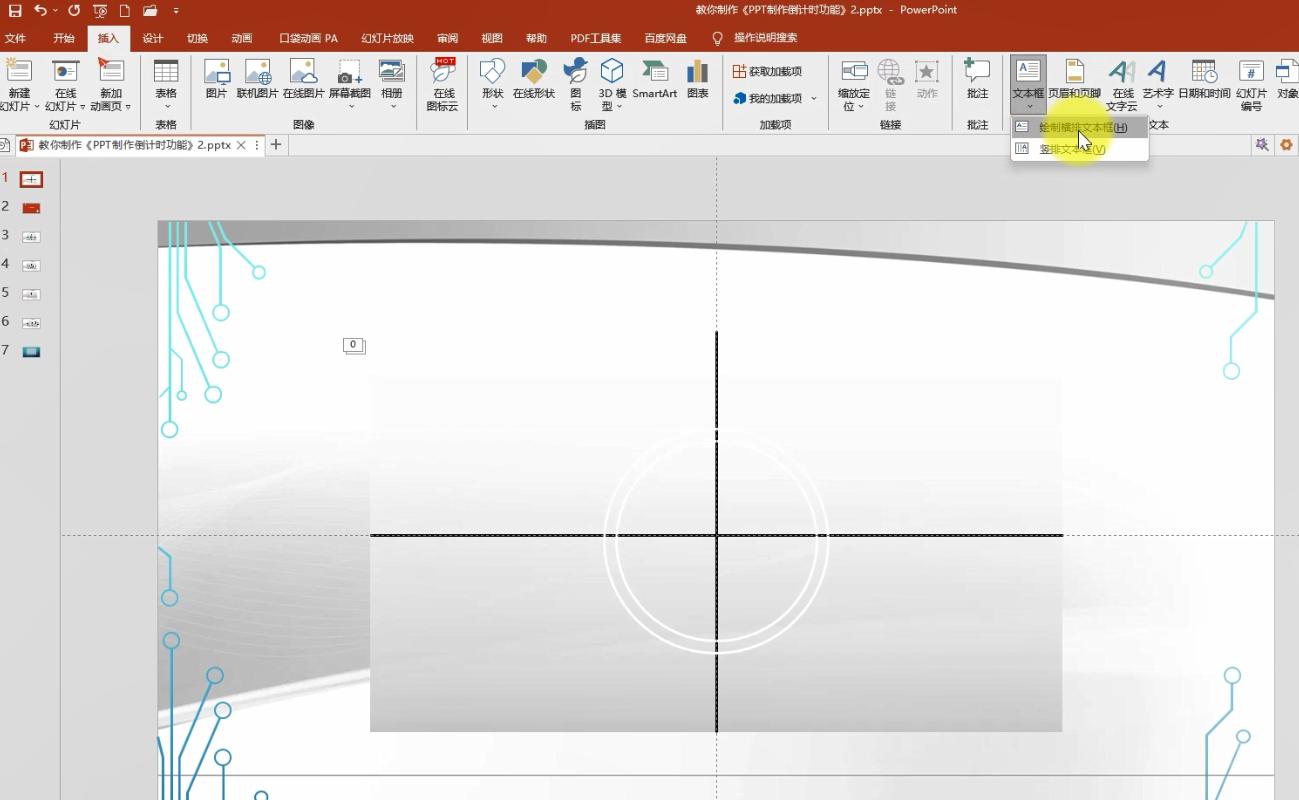The width and height of the screenshot is (1299, 800).
Task: Select slide 7 thumbnail in slide panel
Action: (32, 351)
